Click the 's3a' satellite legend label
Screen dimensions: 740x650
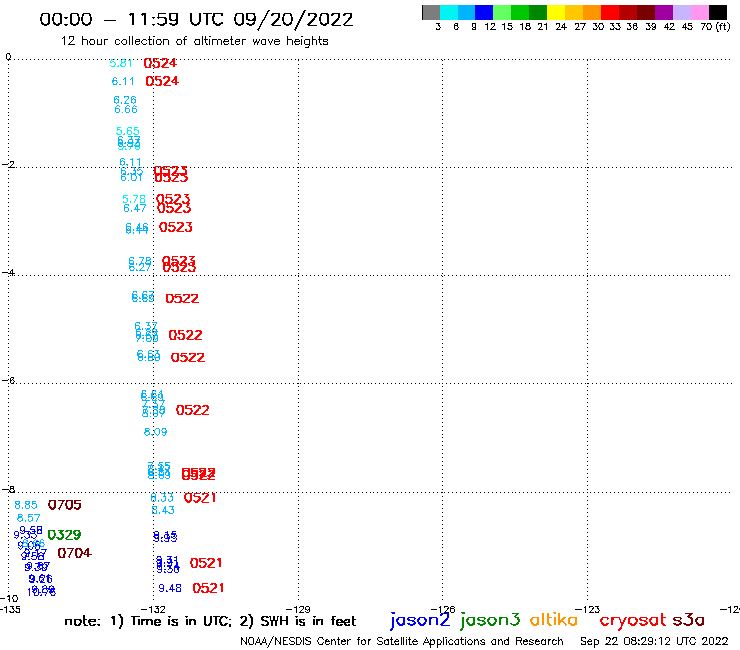tap(689, 621)
